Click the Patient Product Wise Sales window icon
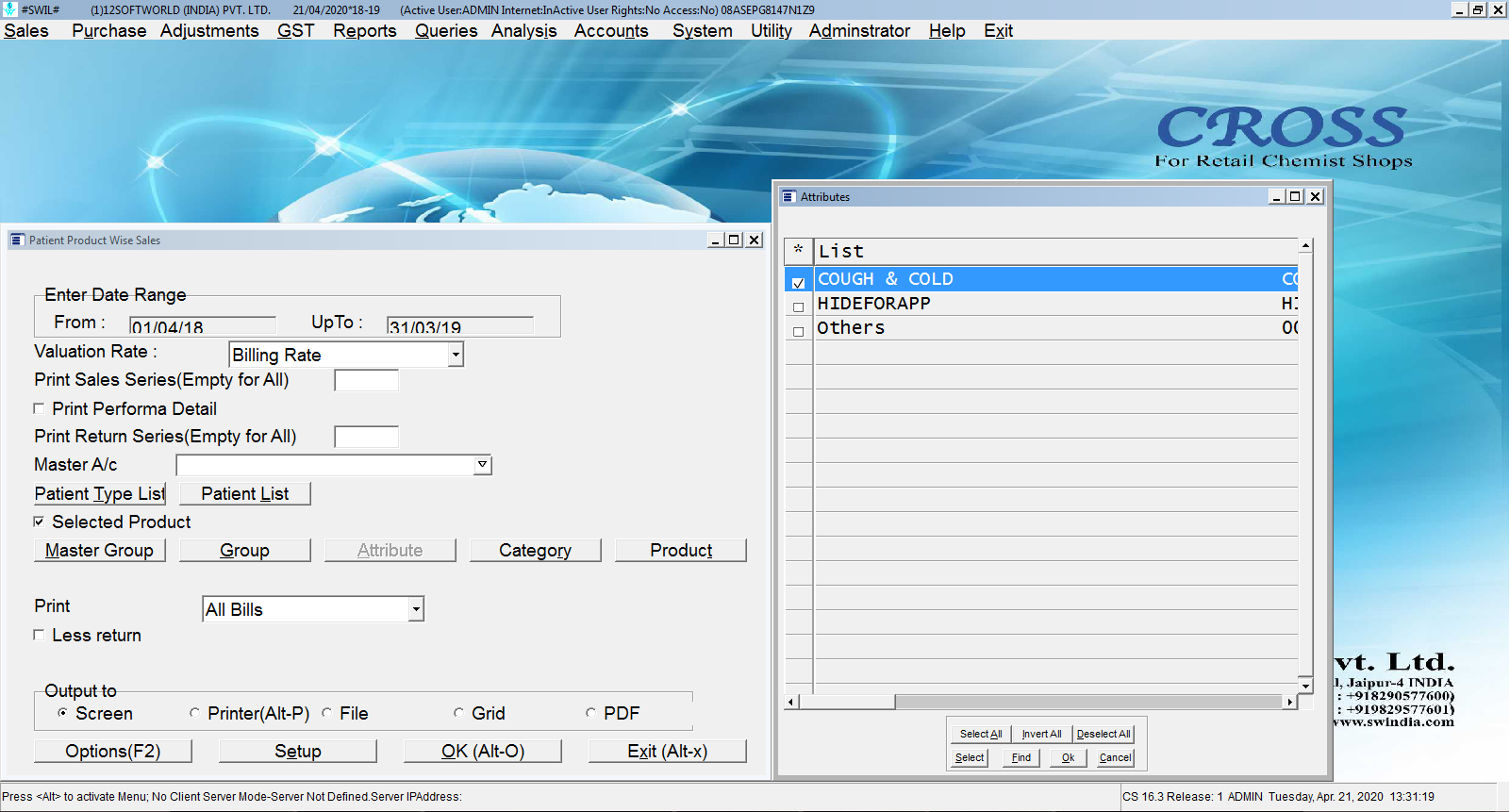Screen dimensions: 1510x812 (17, 240)
